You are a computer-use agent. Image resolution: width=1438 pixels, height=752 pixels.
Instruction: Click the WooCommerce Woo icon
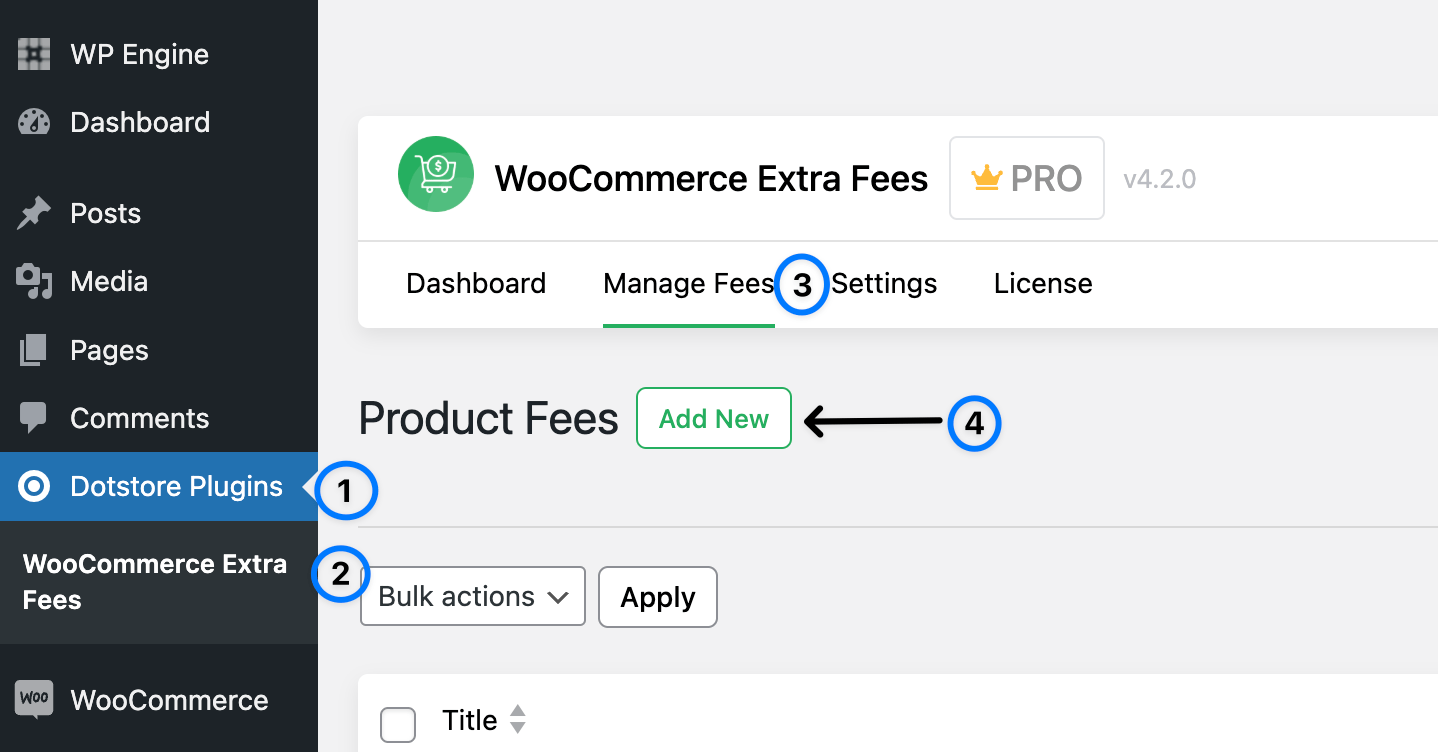(x=33, y=700)
